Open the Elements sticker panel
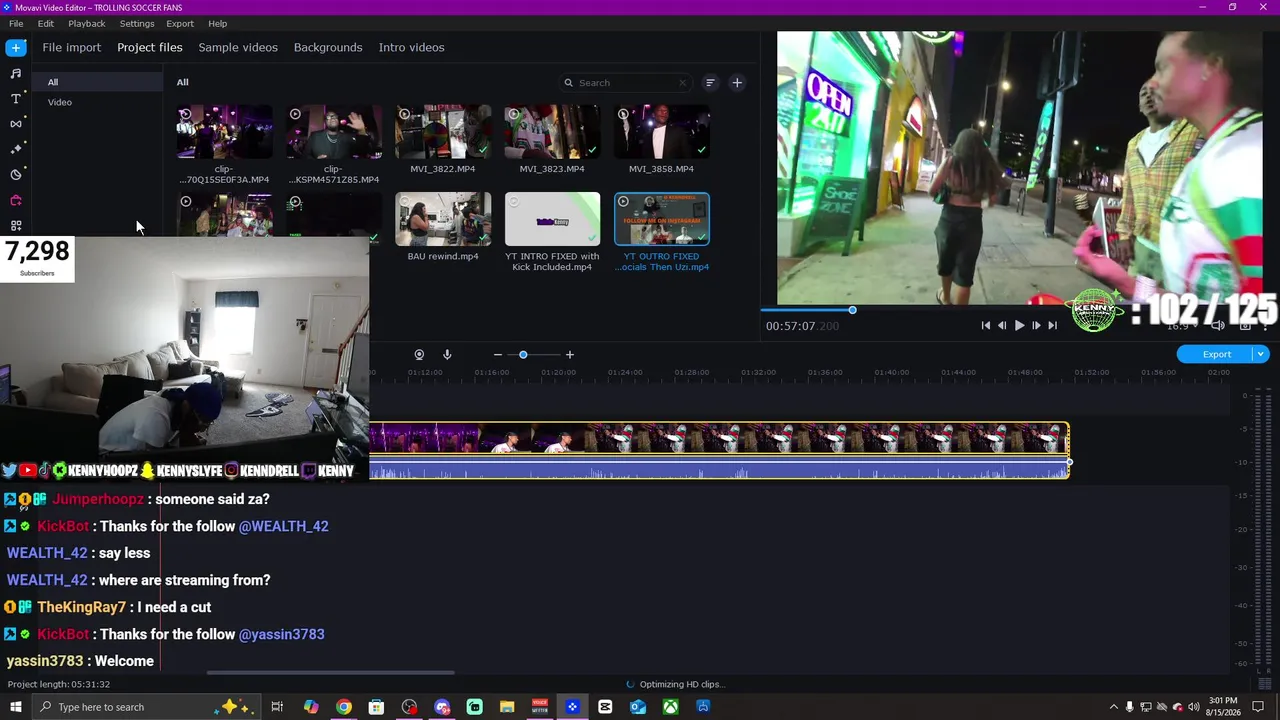Viewport: 1280px width, 720px height. [x=16, y=174]
